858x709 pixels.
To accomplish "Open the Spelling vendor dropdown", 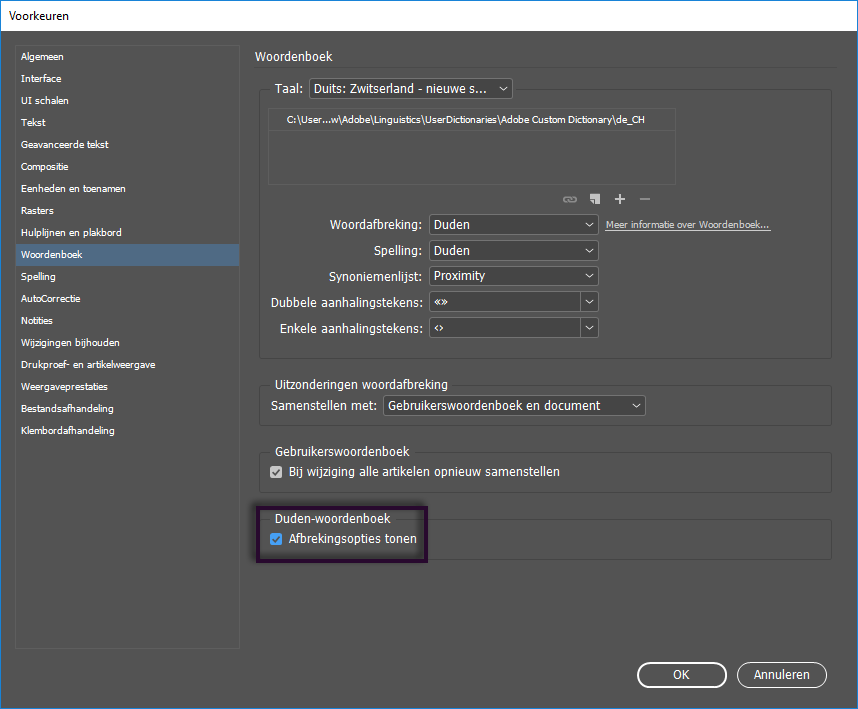I will pyautogui.click(x=513, y=251).
